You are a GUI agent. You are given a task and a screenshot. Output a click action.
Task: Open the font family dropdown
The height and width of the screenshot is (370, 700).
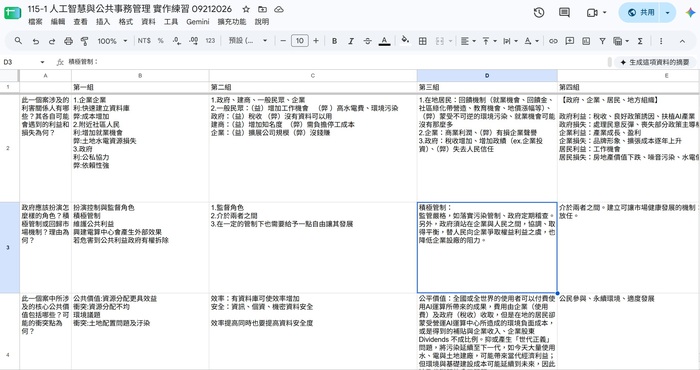coord(248,41)
